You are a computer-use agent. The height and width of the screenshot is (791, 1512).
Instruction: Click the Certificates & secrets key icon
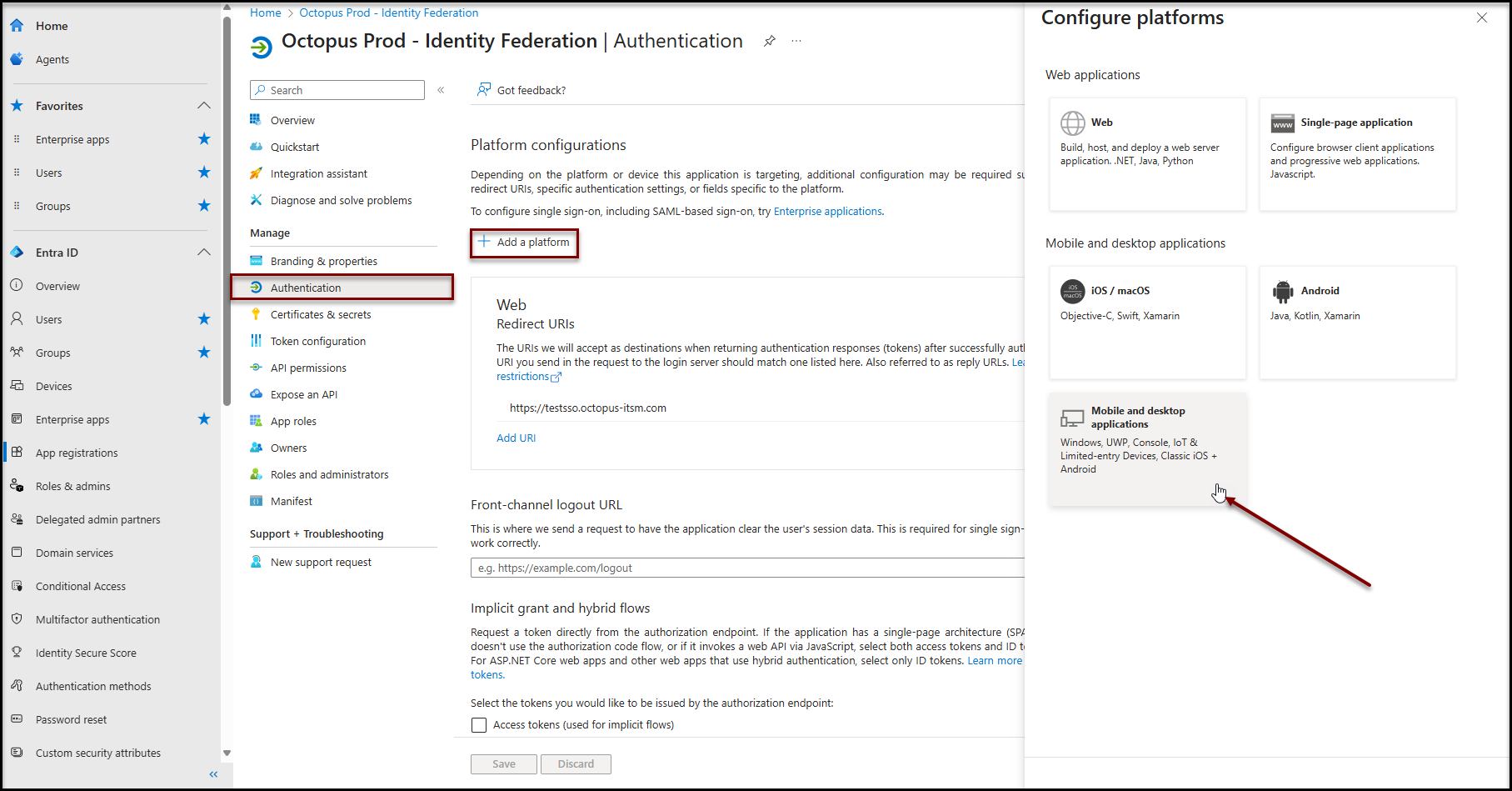tap(257, 314)
